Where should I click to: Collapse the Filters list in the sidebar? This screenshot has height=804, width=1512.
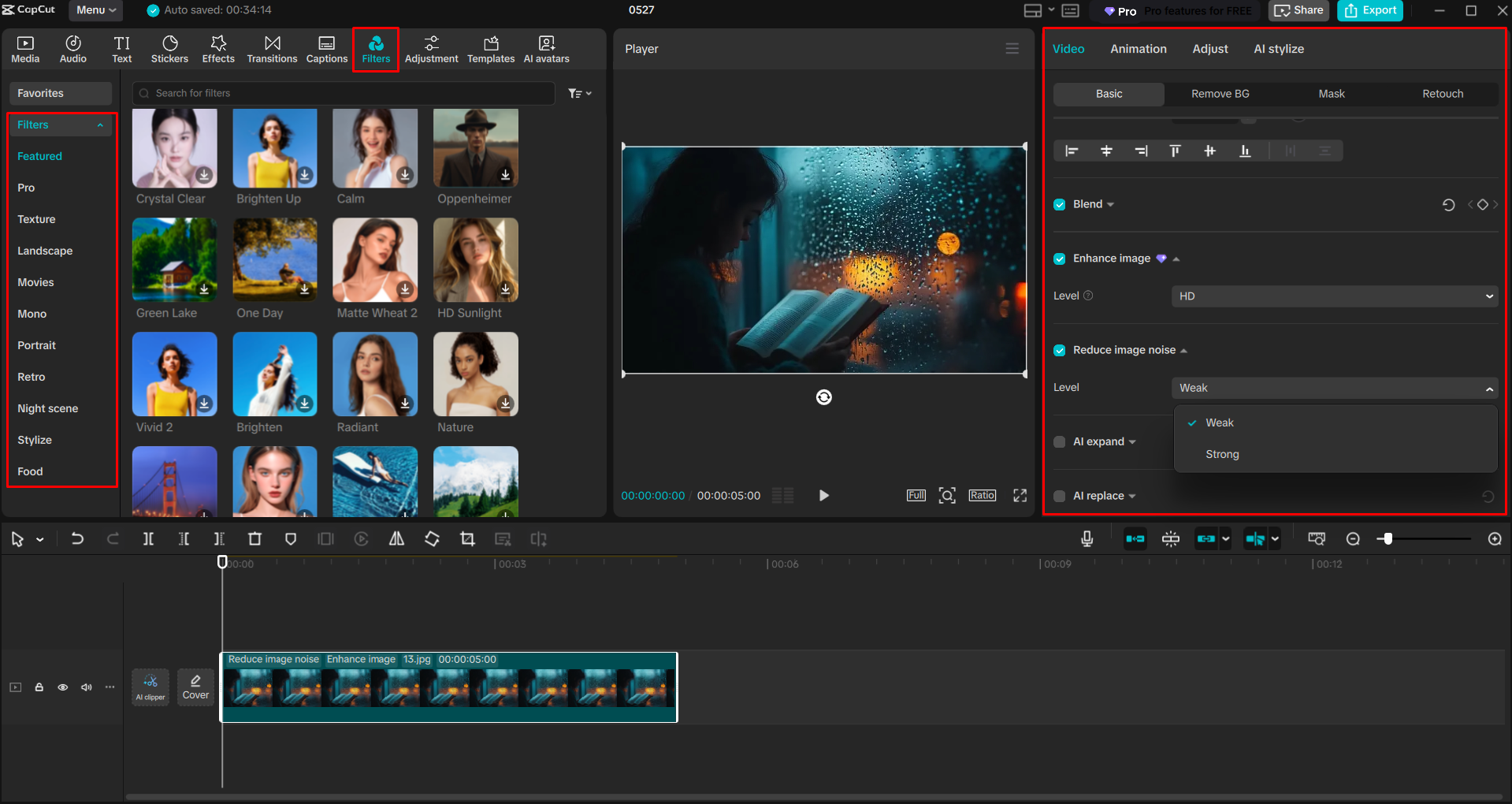(99, 125)
